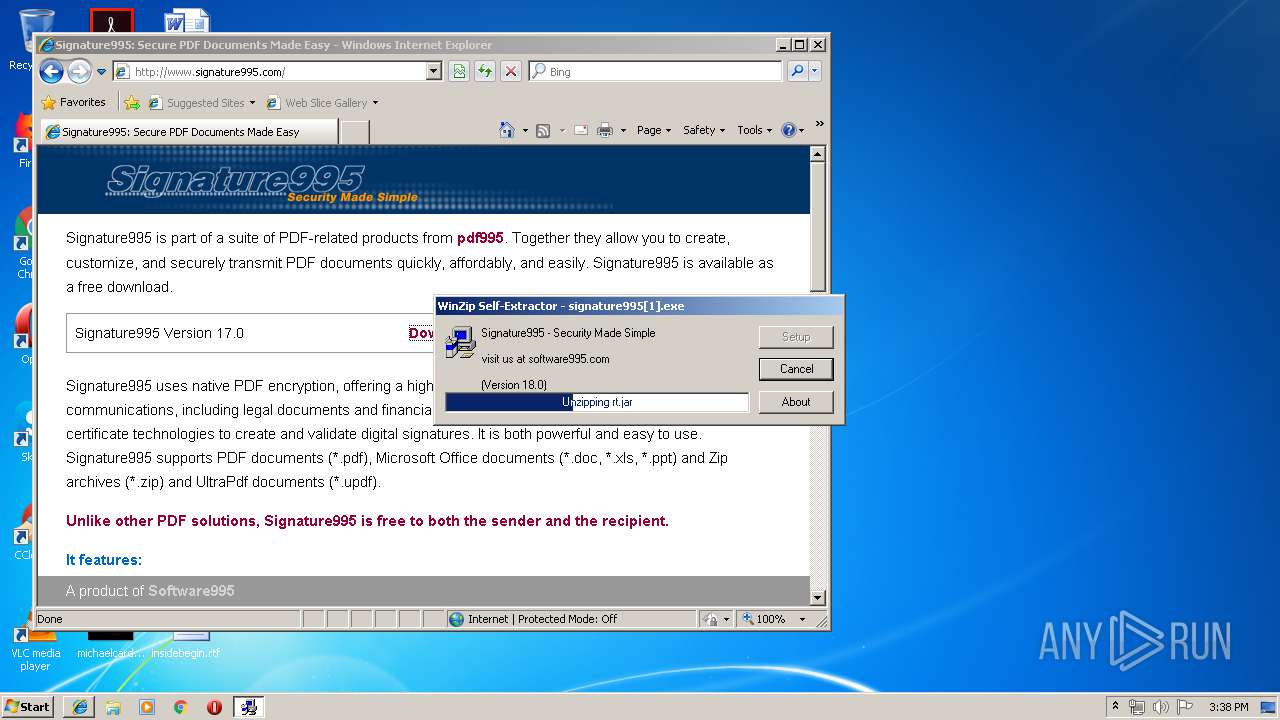Click the page scrollbar up arrow

coord(817,154)
